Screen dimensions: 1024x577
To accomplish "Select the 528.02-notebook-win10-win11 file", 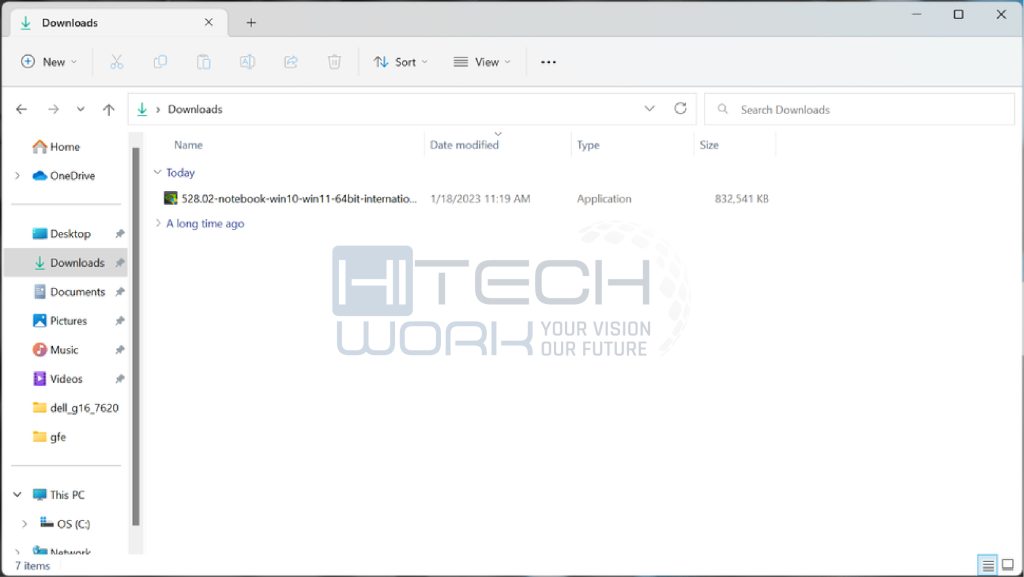I will (299, 198).
